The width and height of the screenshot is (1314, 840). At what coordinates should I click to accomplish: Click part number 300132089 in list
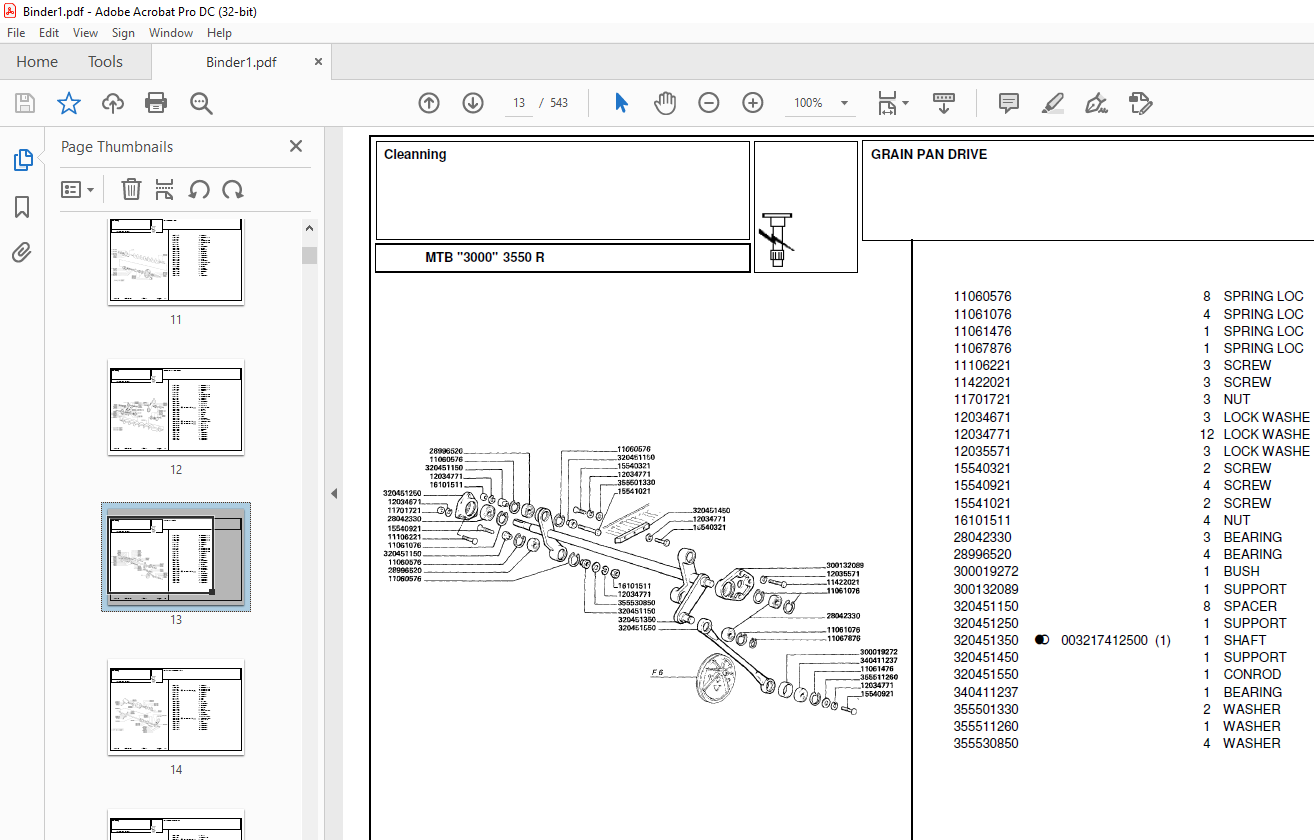pyautogui.click(x=986, y=589)
